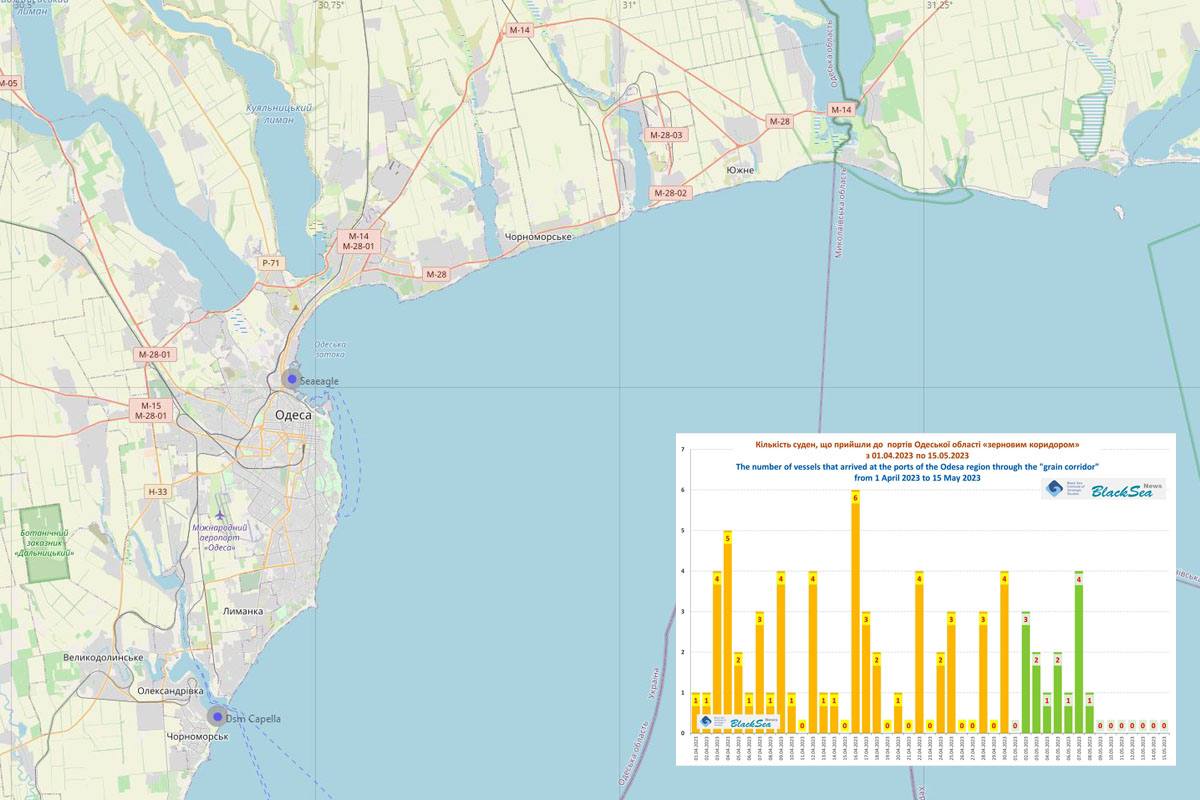This screenshot has width=1200, height=800.
Task: Click the M-15 highway shield
Action: (150, 405)
